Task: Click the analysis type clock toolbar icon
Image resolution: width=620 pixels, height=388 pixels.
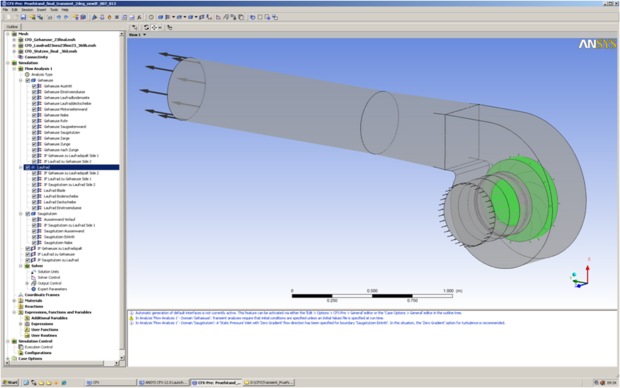Action: click(x=151, y=17)
